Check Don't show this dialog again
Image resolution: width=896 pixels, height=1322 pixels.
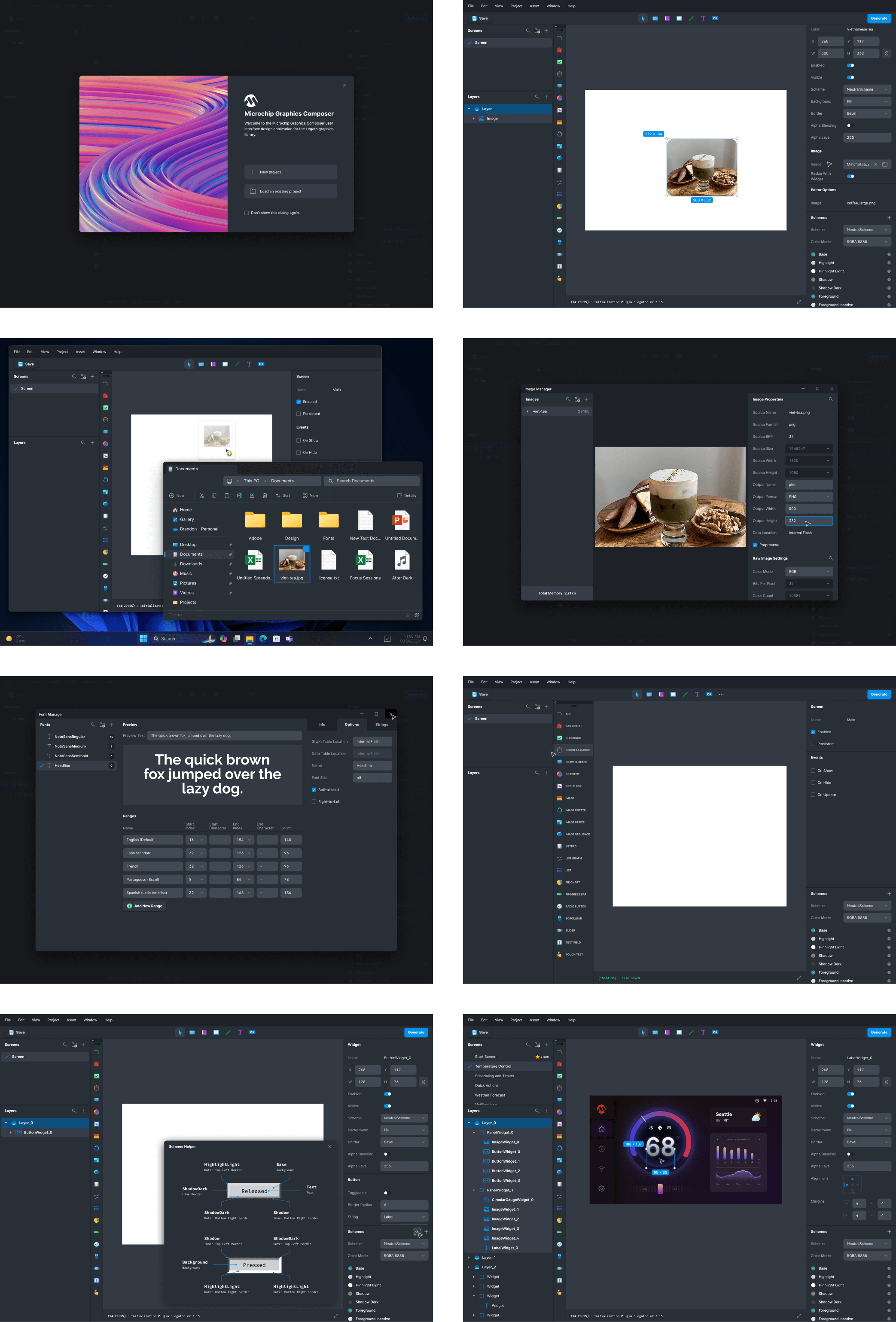click(246, 213)
